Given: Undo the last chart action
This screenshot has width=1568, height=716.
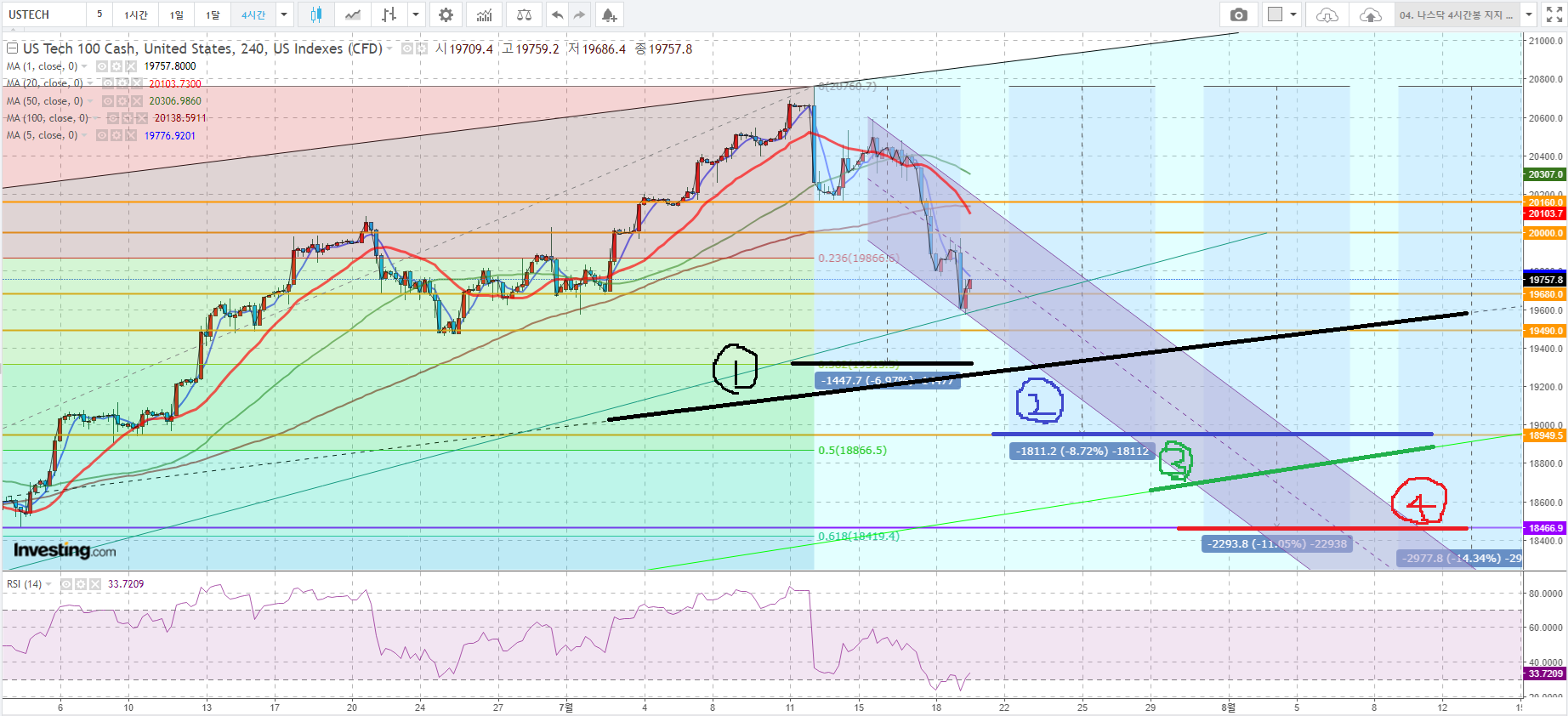Looking at the screenshot, I should 557,14.
